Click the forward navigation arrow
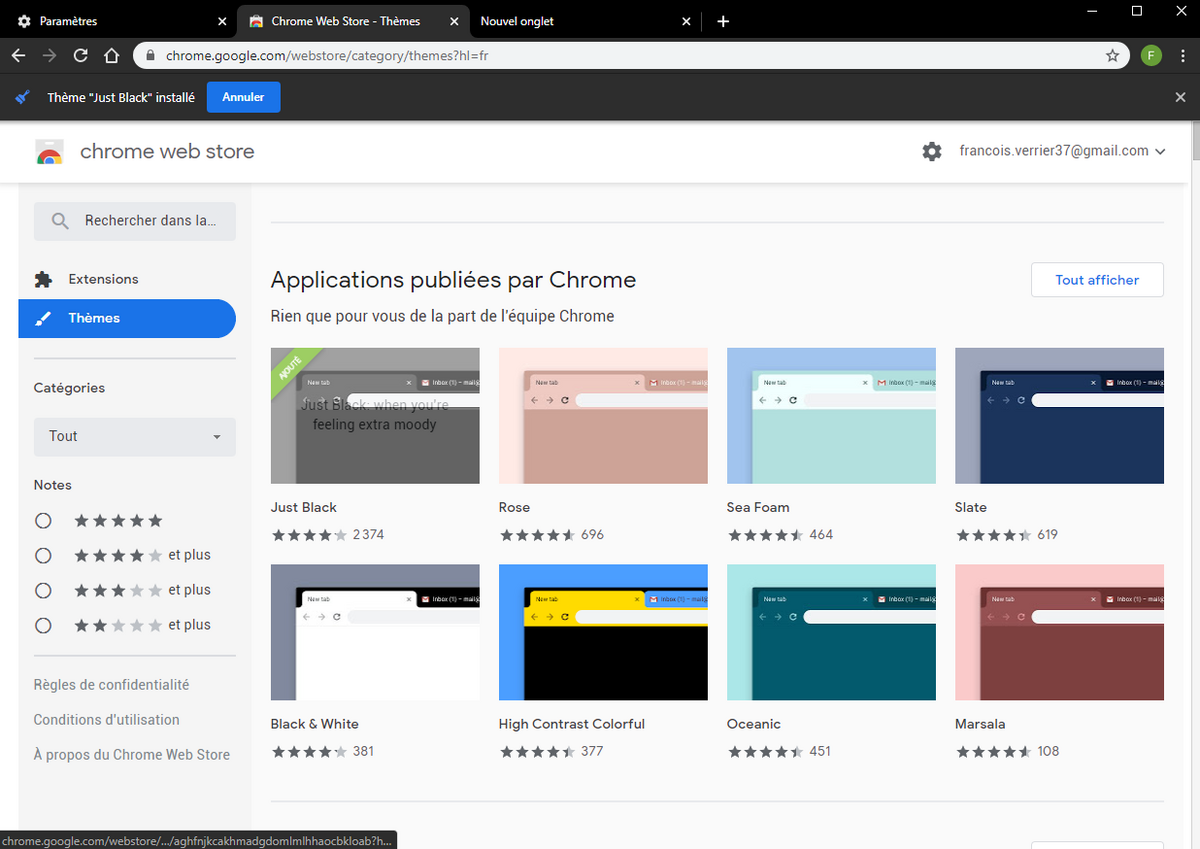The image size is (1200, 849). point(49,56)
